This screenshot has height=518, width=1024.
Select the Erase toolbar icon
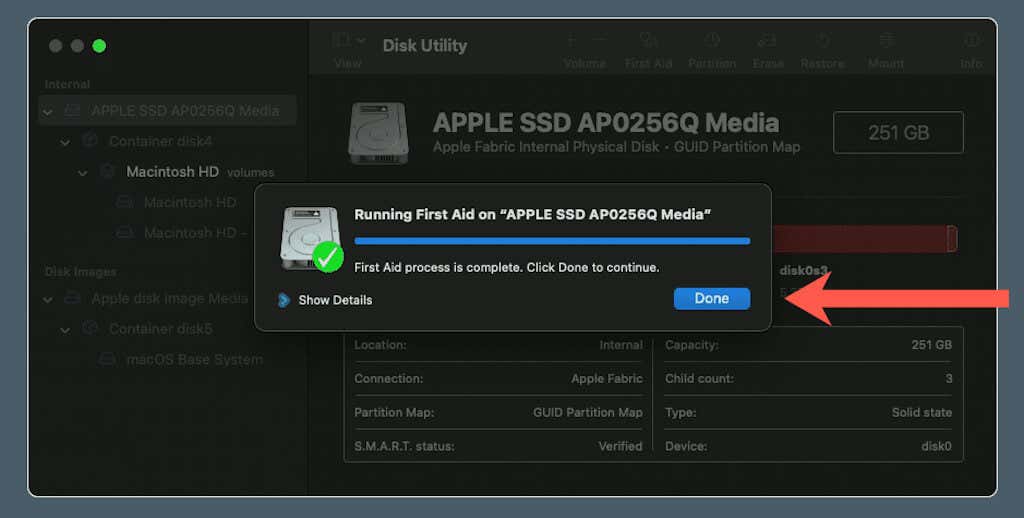click(x=767, y=41)
